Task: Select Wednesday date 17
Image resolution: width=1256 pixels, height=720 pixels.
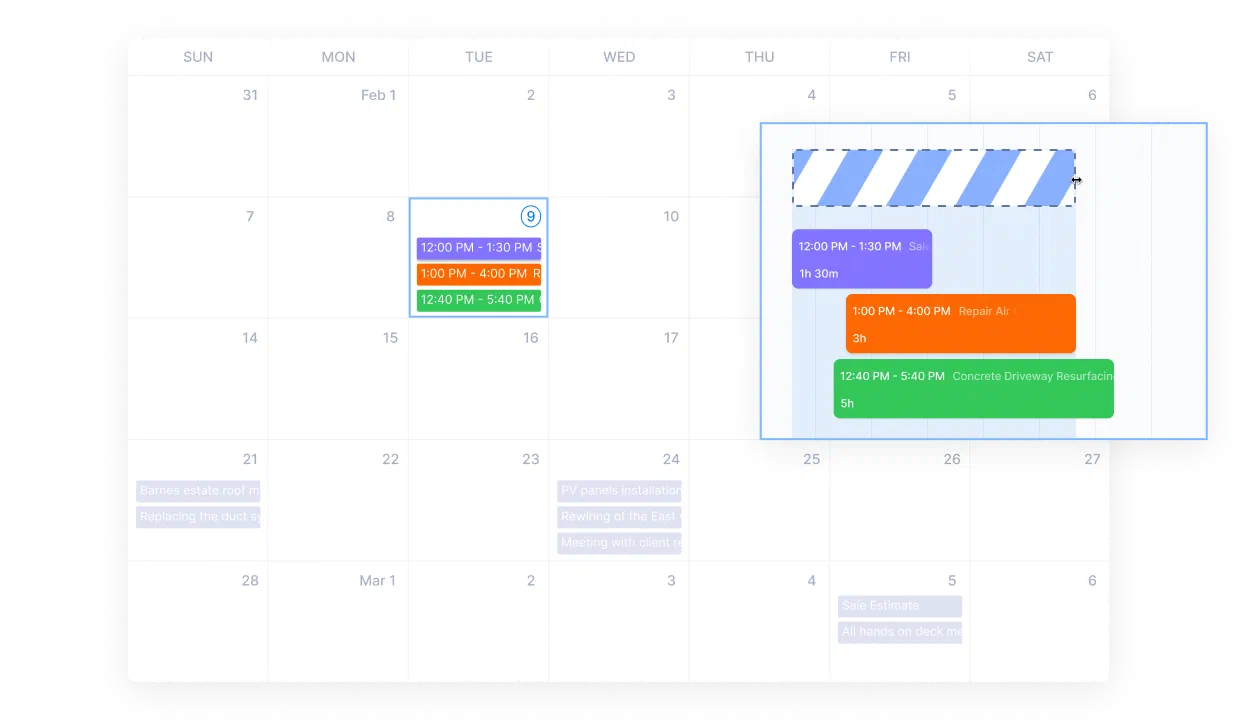Action: tap(671, 338)
